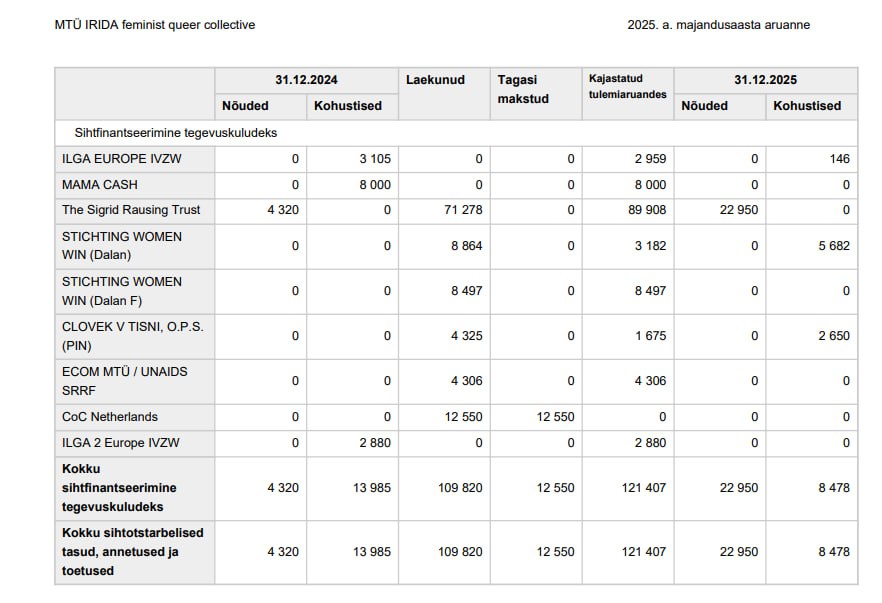Select the "STICHTING WOMEN WIN (Dalan F)" row label
882x603 pixels.
coord(122,291)
